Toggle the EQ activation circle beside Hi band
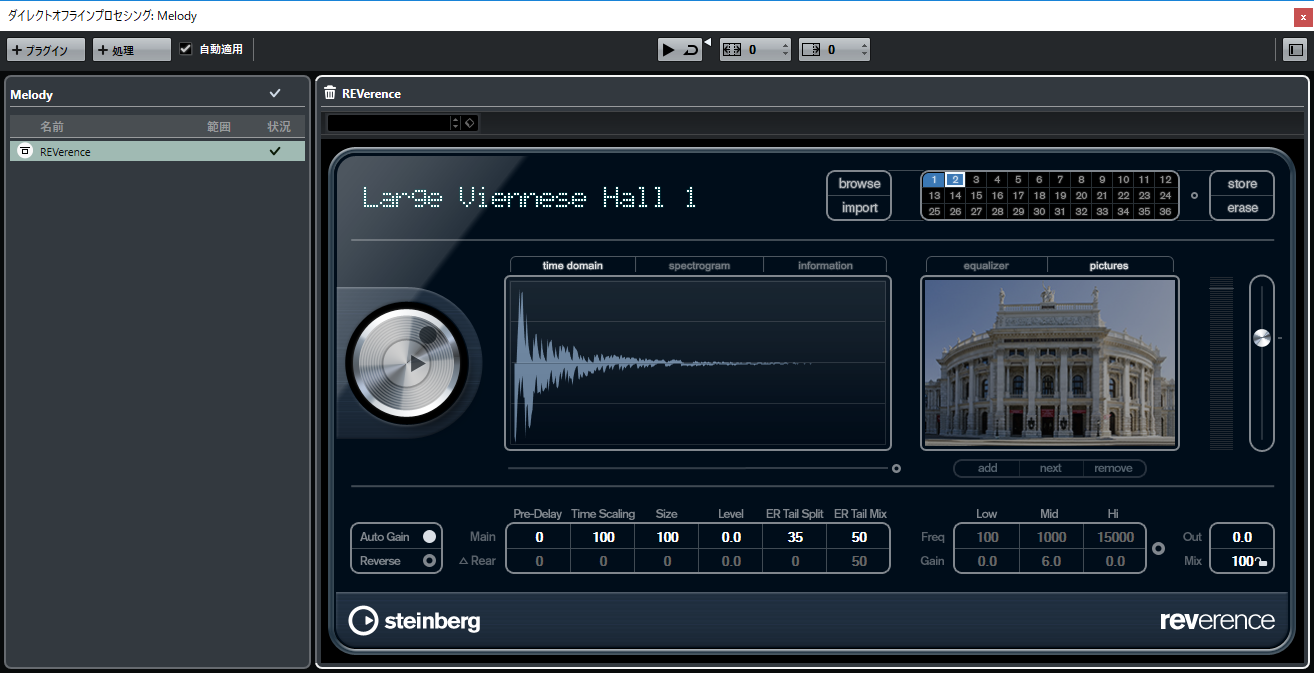Screen dimensions: 1314x673 [x=1159, y=548]
